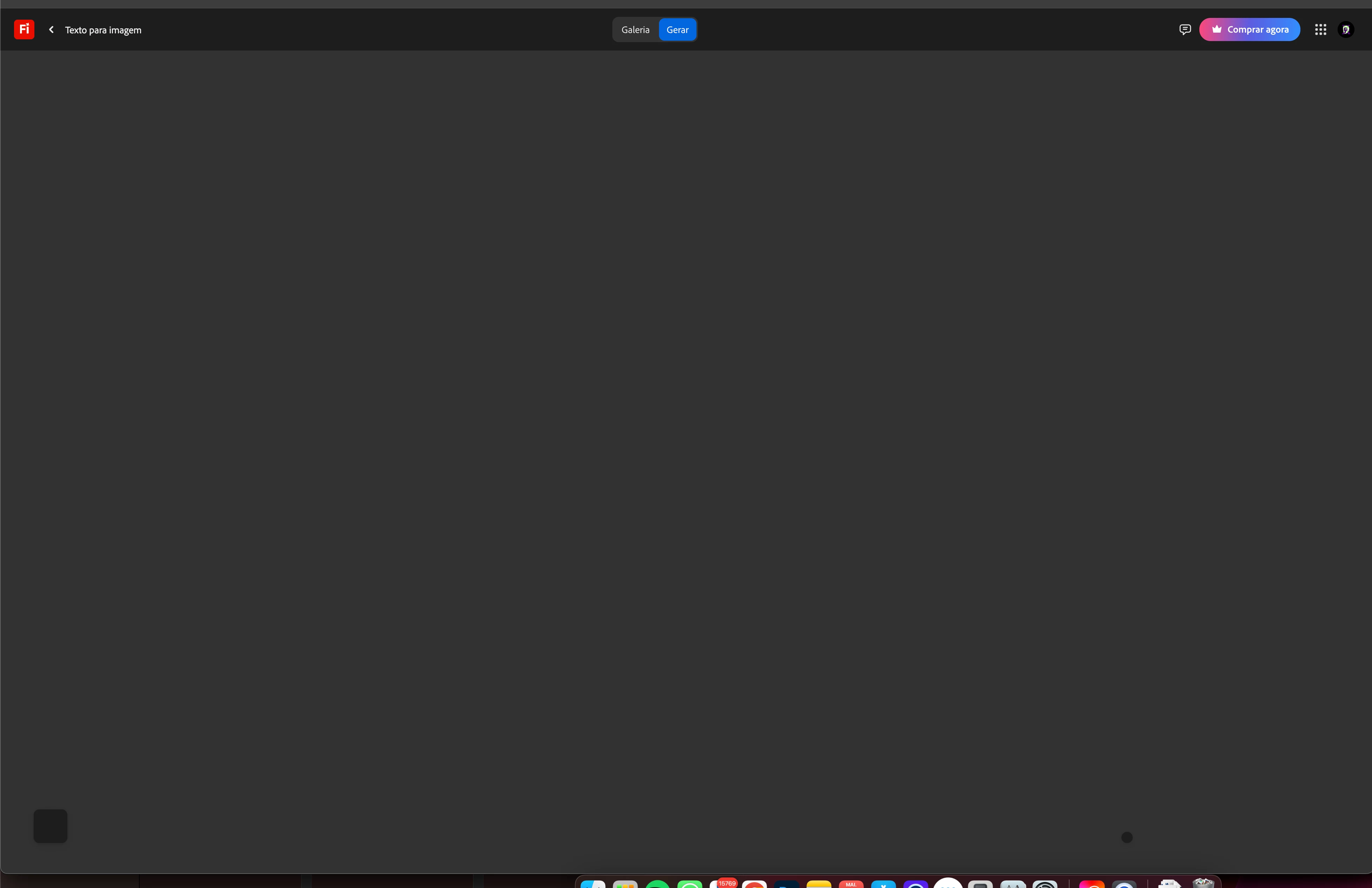Open the Trash in the dock
This screenshot has height=888, width=1372.
(x=1203, y=883)
